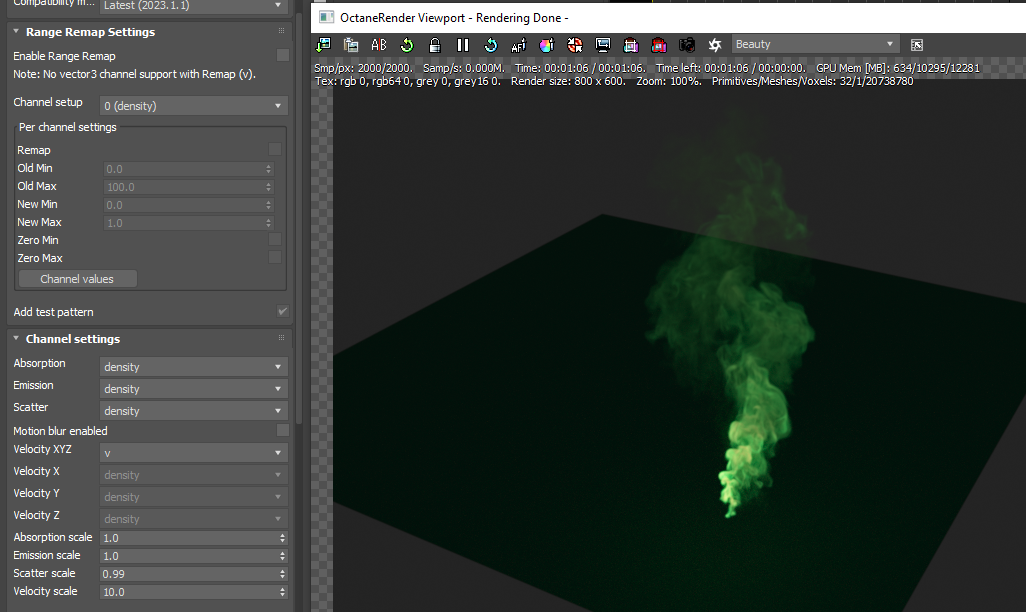
Task: Click the Scatter scale 0.99 field
Action: point(189,574)
